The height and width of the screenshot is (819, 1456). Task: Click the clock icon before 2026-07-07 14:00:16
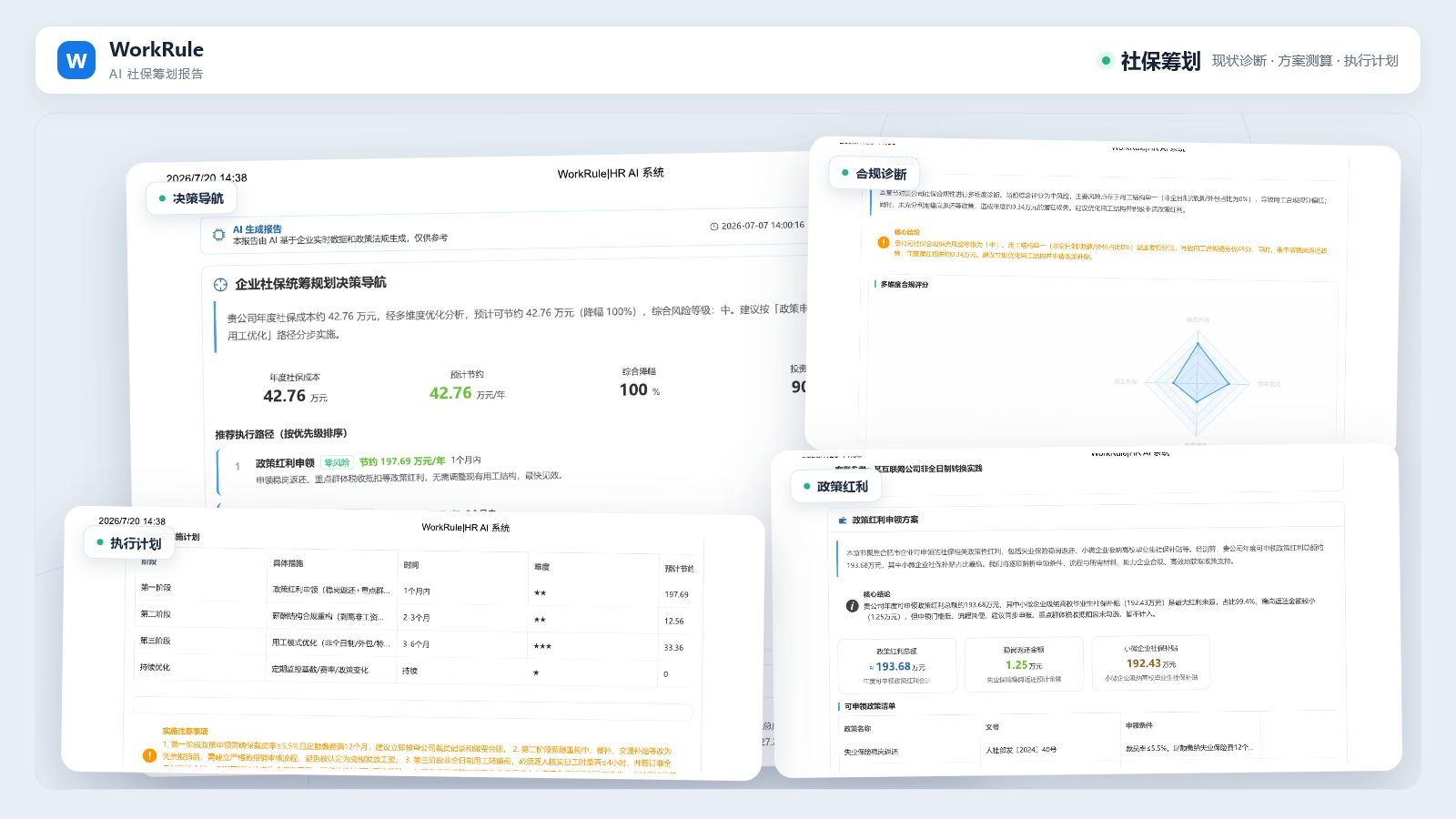[714, 227]
